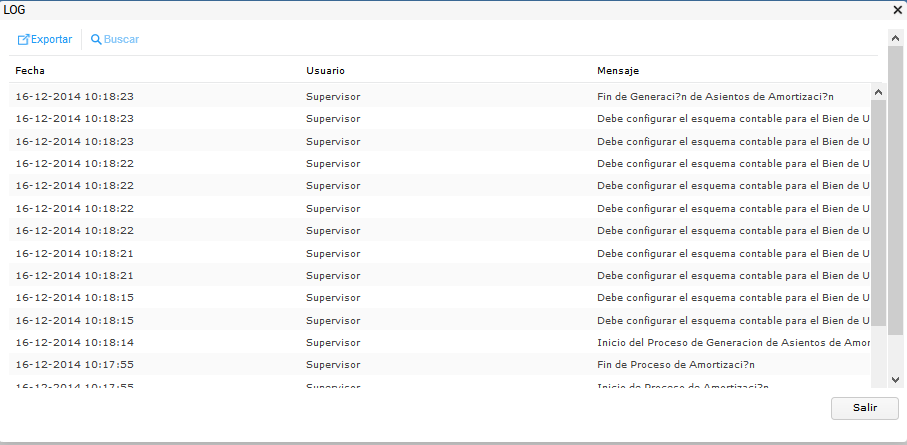This screenshot has height=445, width=907.
Task: Click the scrollbar up arrow
Action: coord(895,39)
